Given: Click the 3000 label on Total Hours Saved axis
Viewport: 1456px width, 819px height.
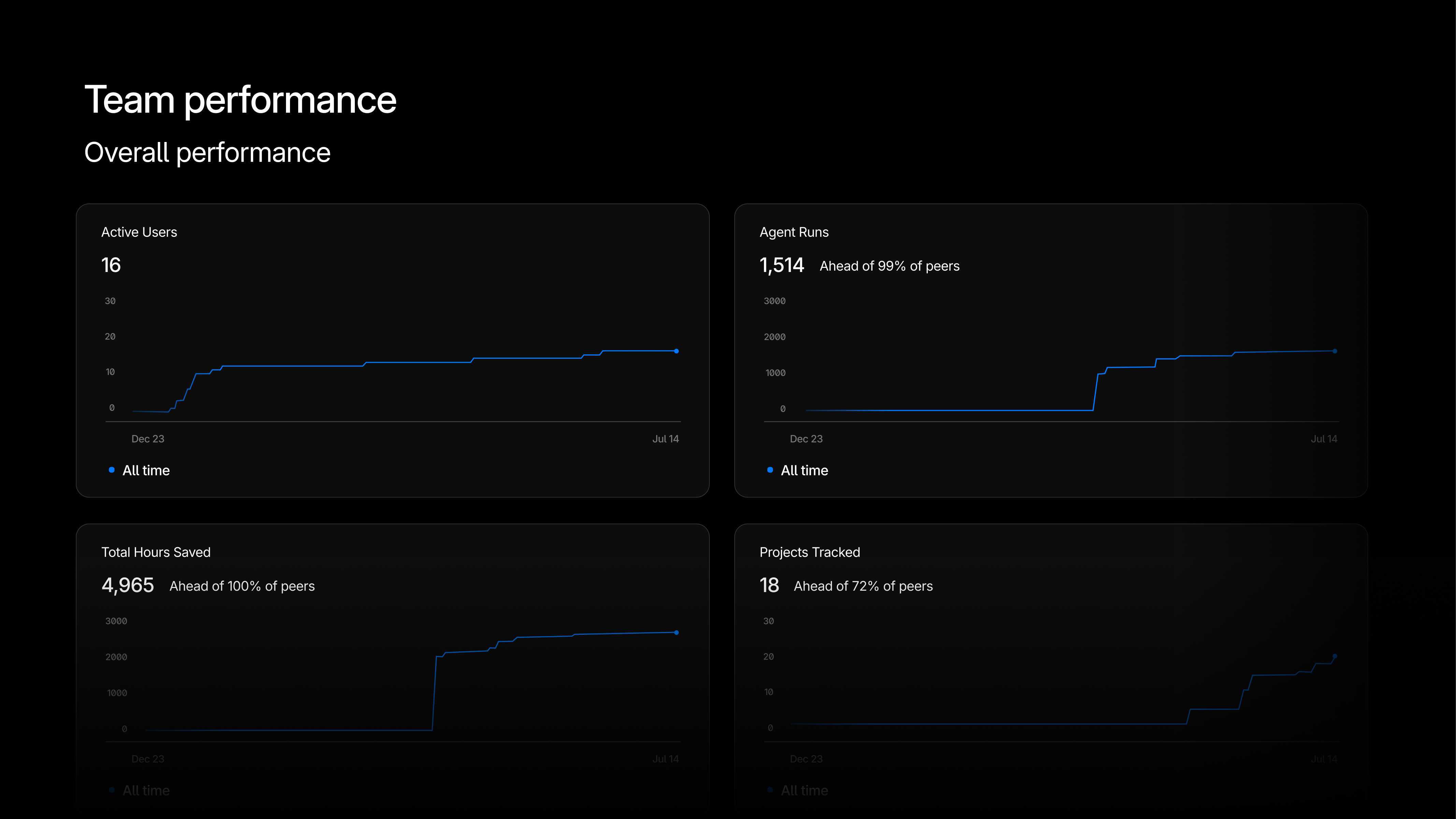Looking at the screenshot, I should tap(116, 621).
